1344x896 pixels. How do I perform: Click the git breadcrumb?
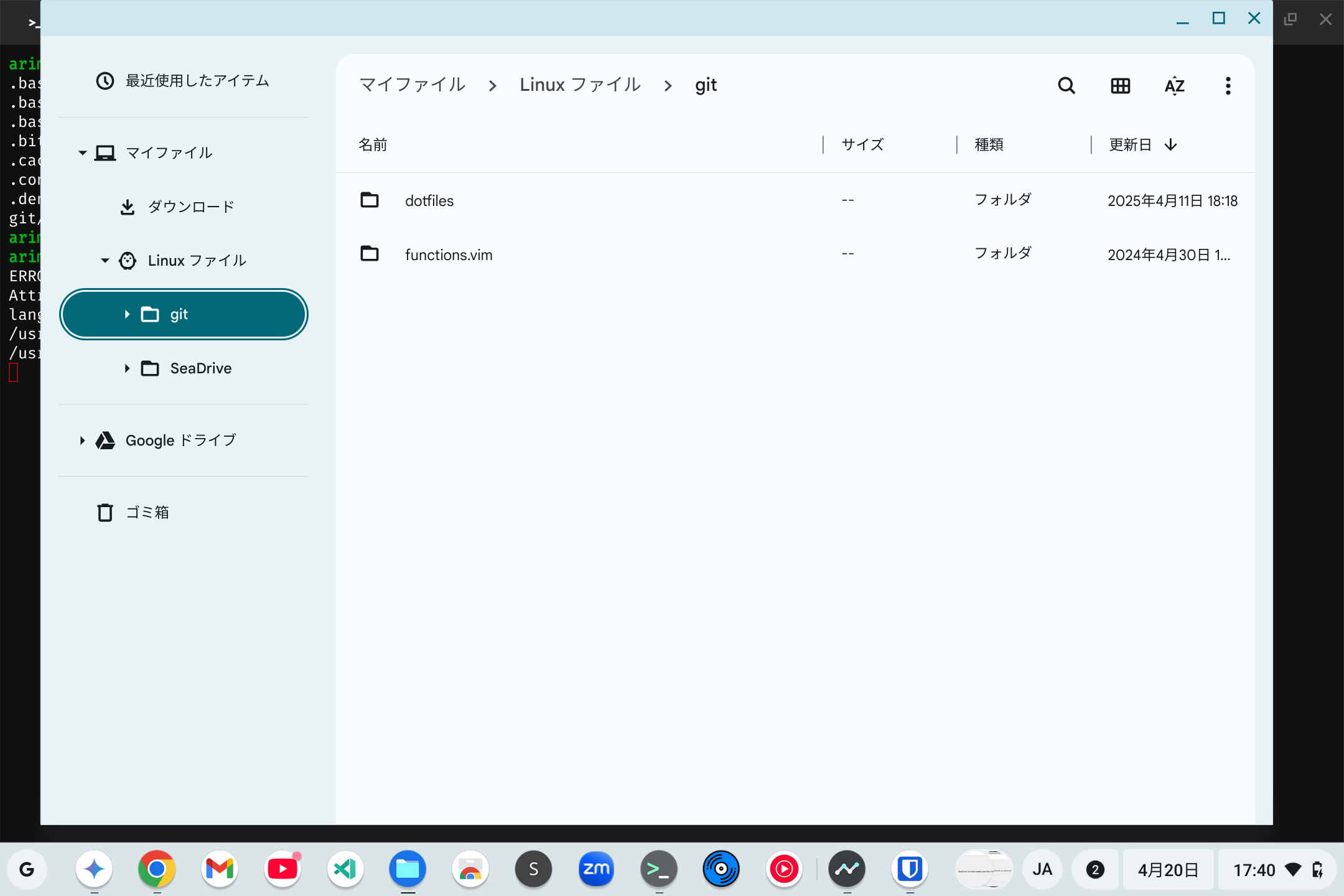point(706,85)
